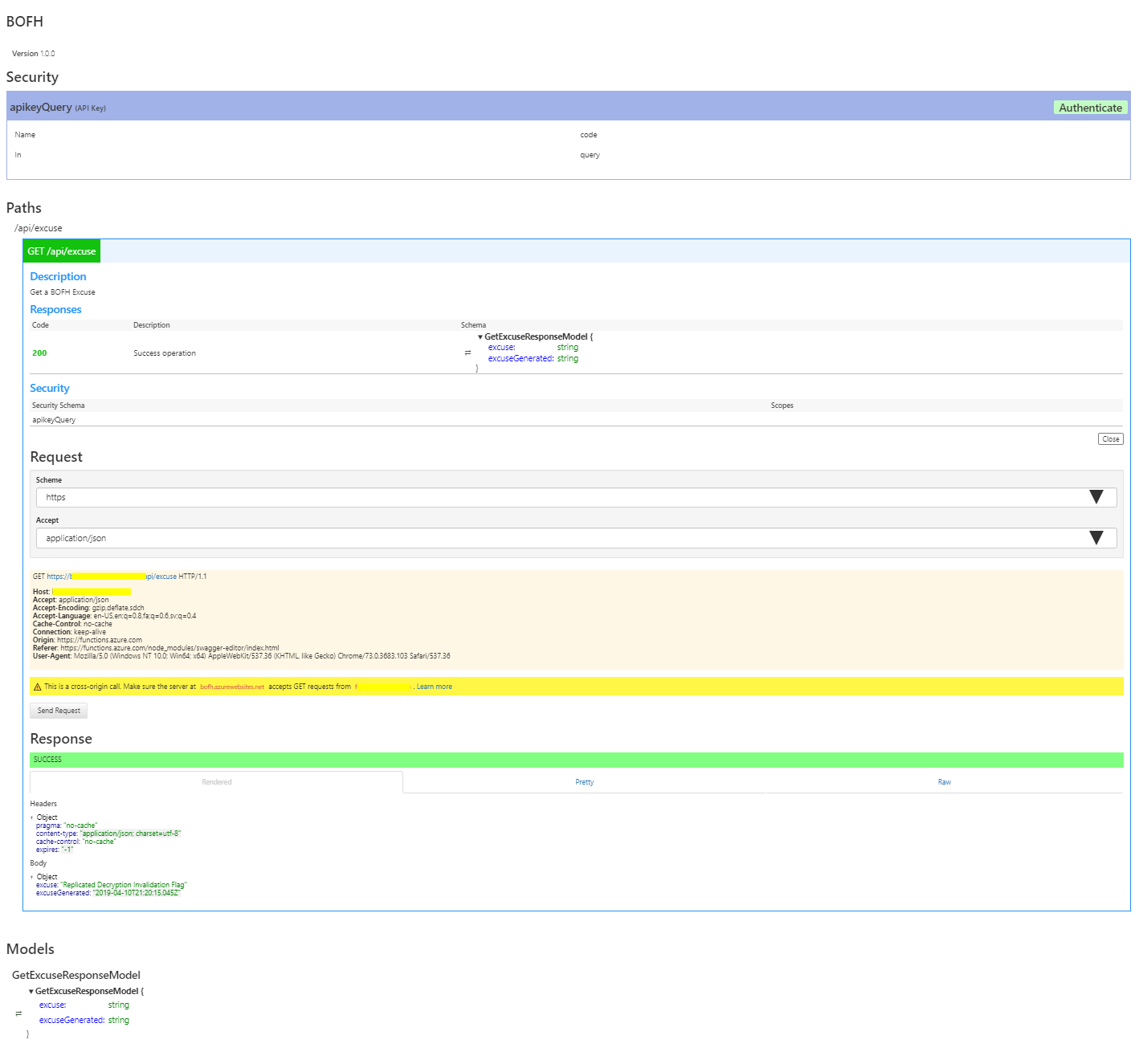Select the Rendered response tab
Screen dimensions: 1139x1064
(x=216, y=782)
